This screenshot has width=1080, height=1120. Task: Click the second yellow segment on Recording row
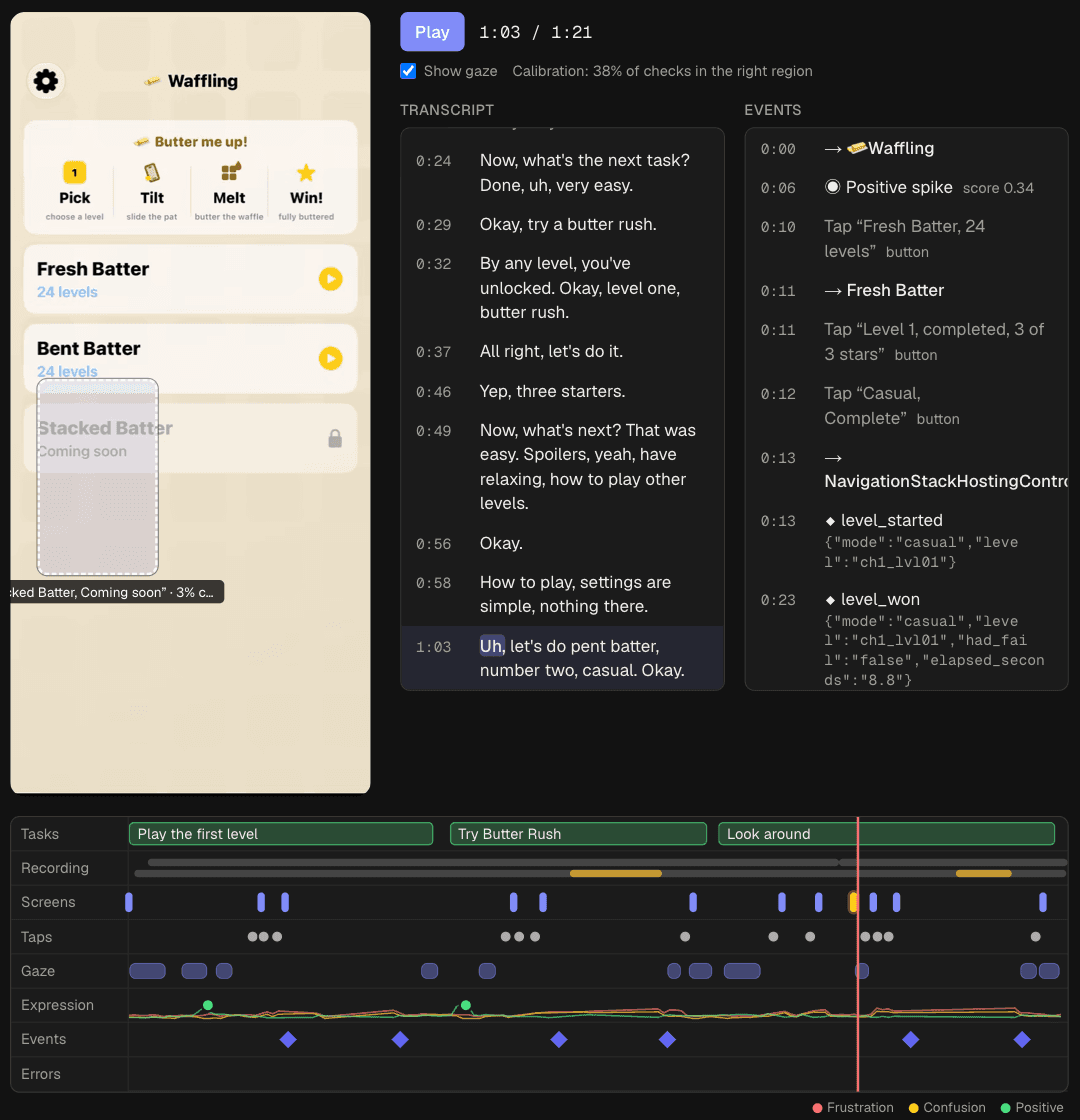tap(984, 874)
